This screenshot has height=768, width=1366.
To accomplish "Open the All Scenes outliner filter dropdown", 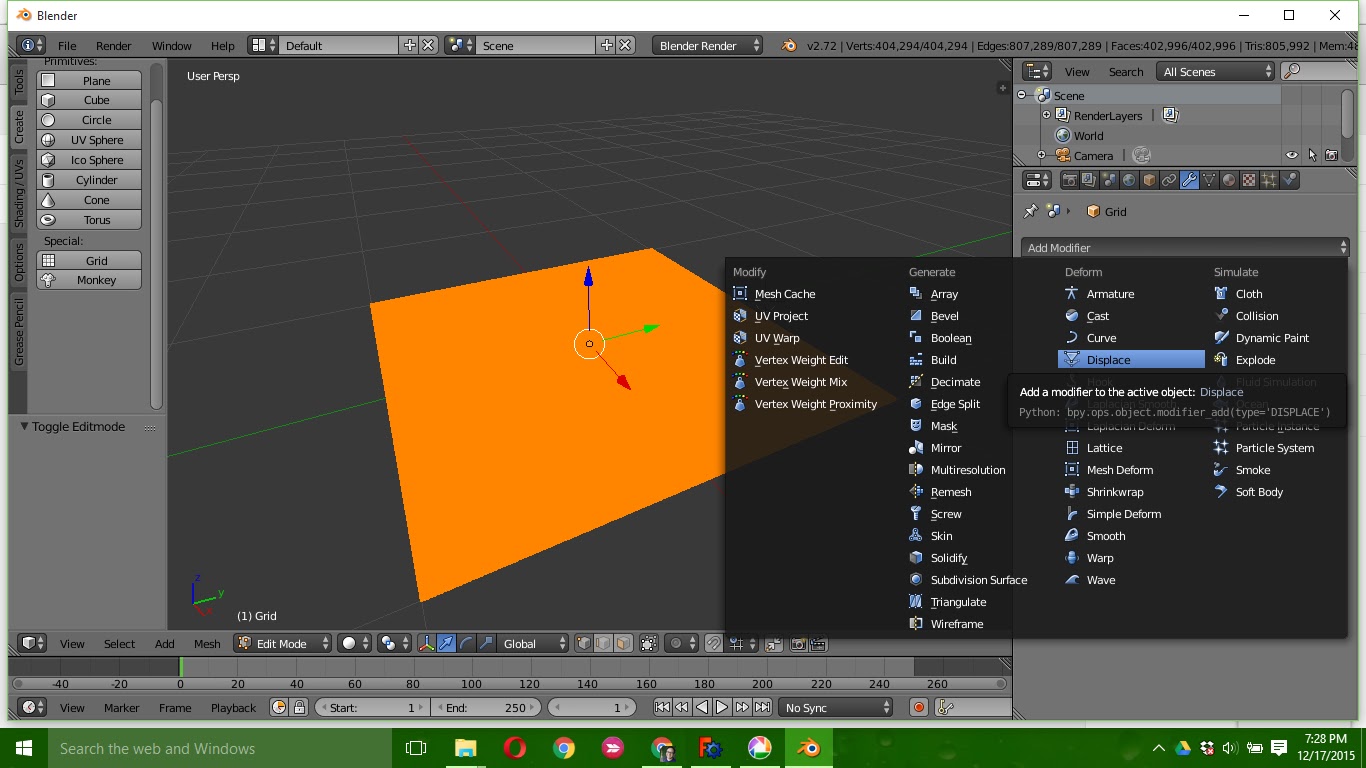I will [x=1215, y=71].
